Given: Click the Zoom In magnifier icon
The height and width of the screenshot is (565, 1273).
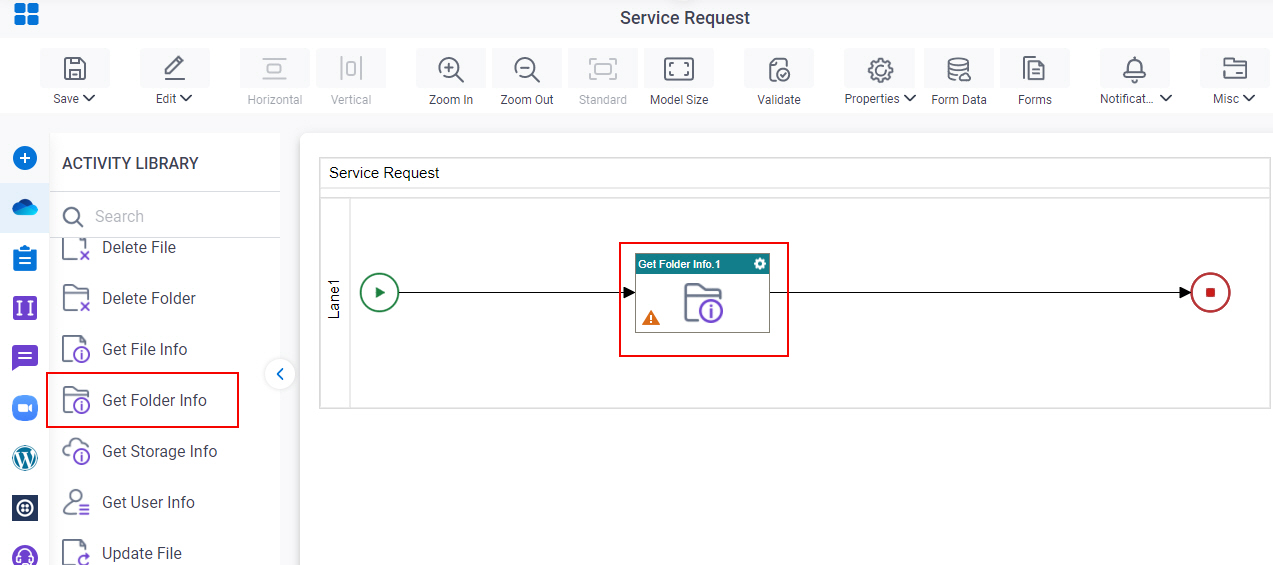Looking at the screenshot, I should (x=451, y=69).
